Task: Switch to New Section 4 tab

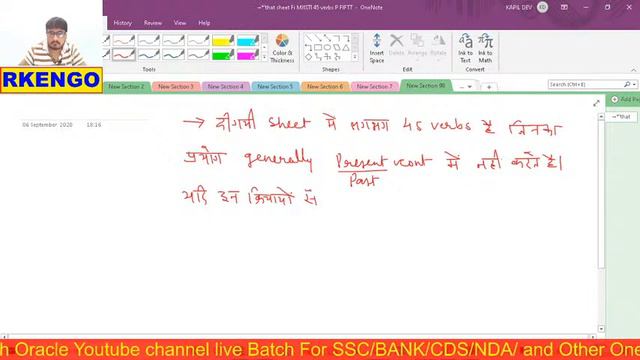Action: [225, 87]
